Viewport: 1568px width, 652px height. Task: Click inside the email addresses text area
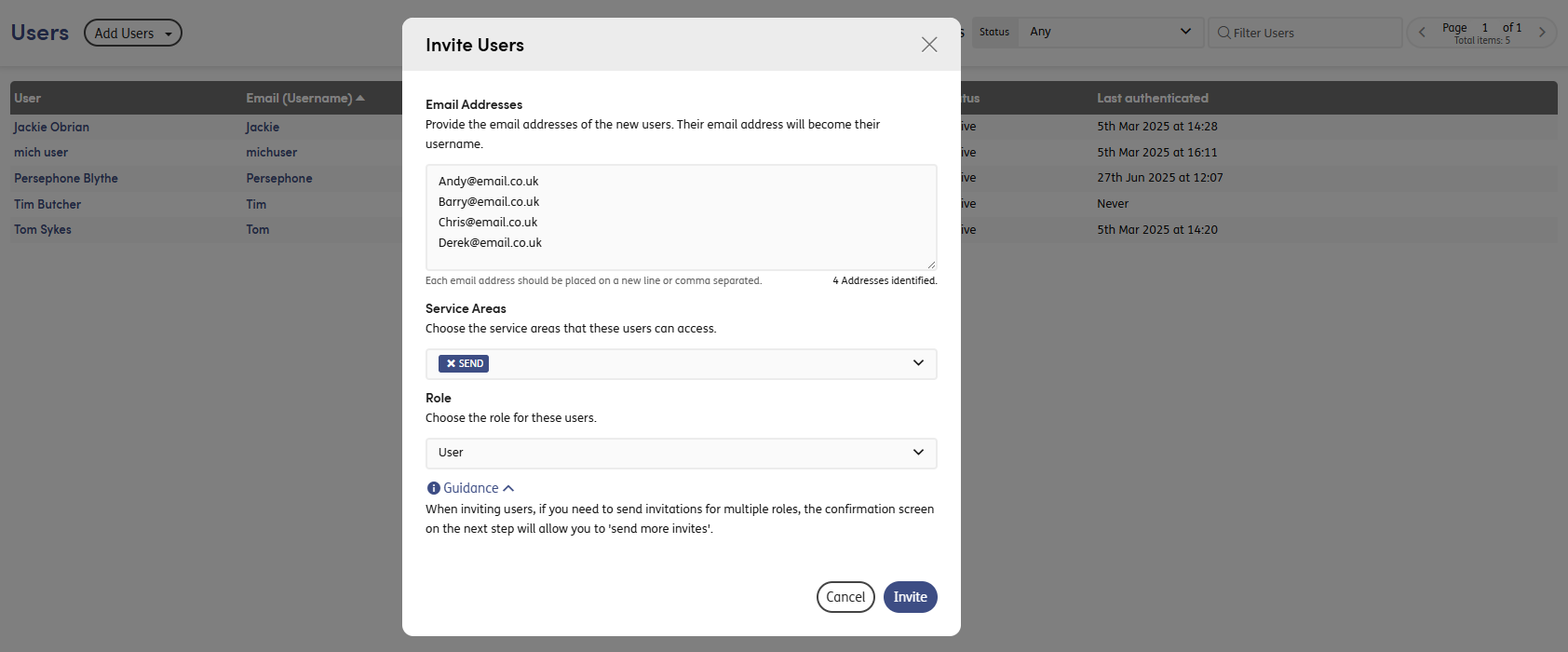(682, 217)
